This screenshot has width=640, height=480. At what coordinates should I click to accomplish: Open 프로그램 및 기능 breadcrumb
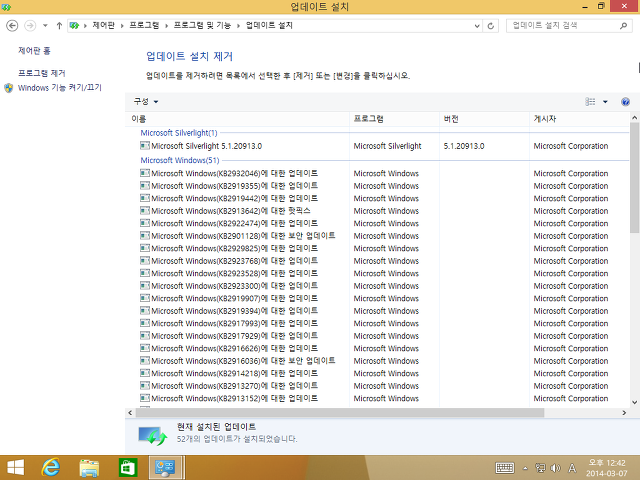(x=202, y=25)
